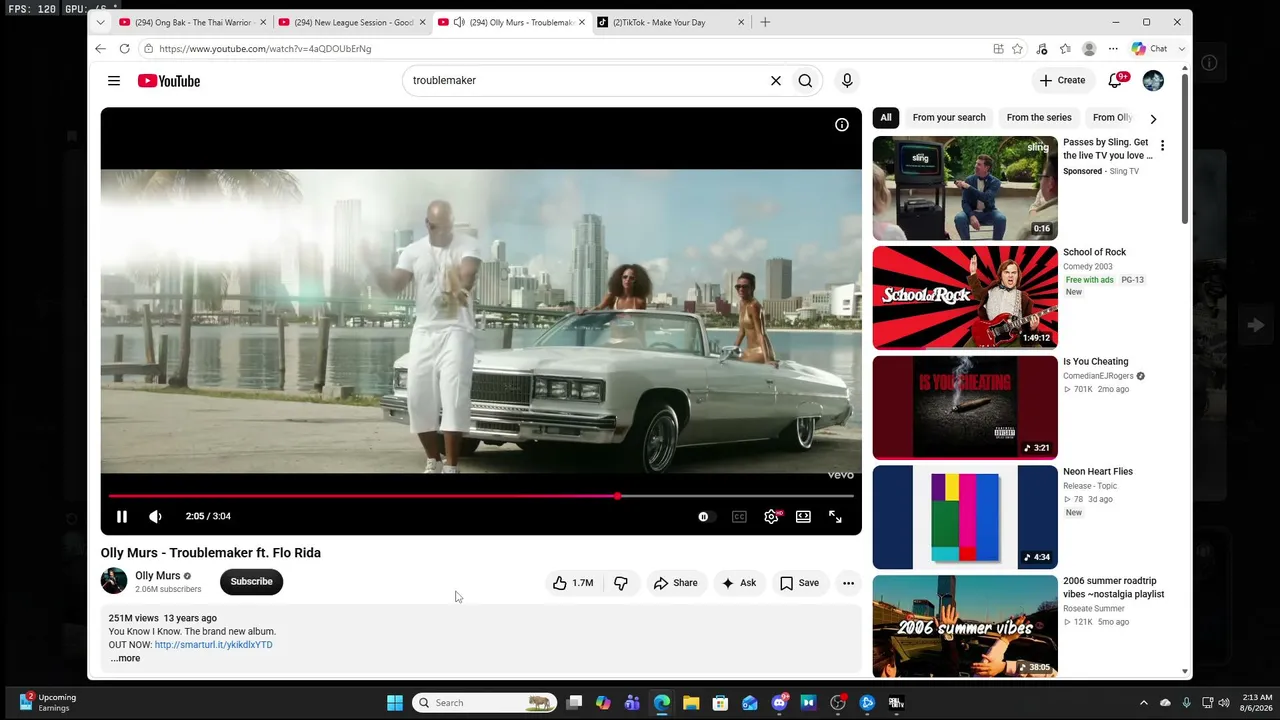Open the Olly Murs channel name link
This screenshot has width=1280, height=720.
[158, 576]
